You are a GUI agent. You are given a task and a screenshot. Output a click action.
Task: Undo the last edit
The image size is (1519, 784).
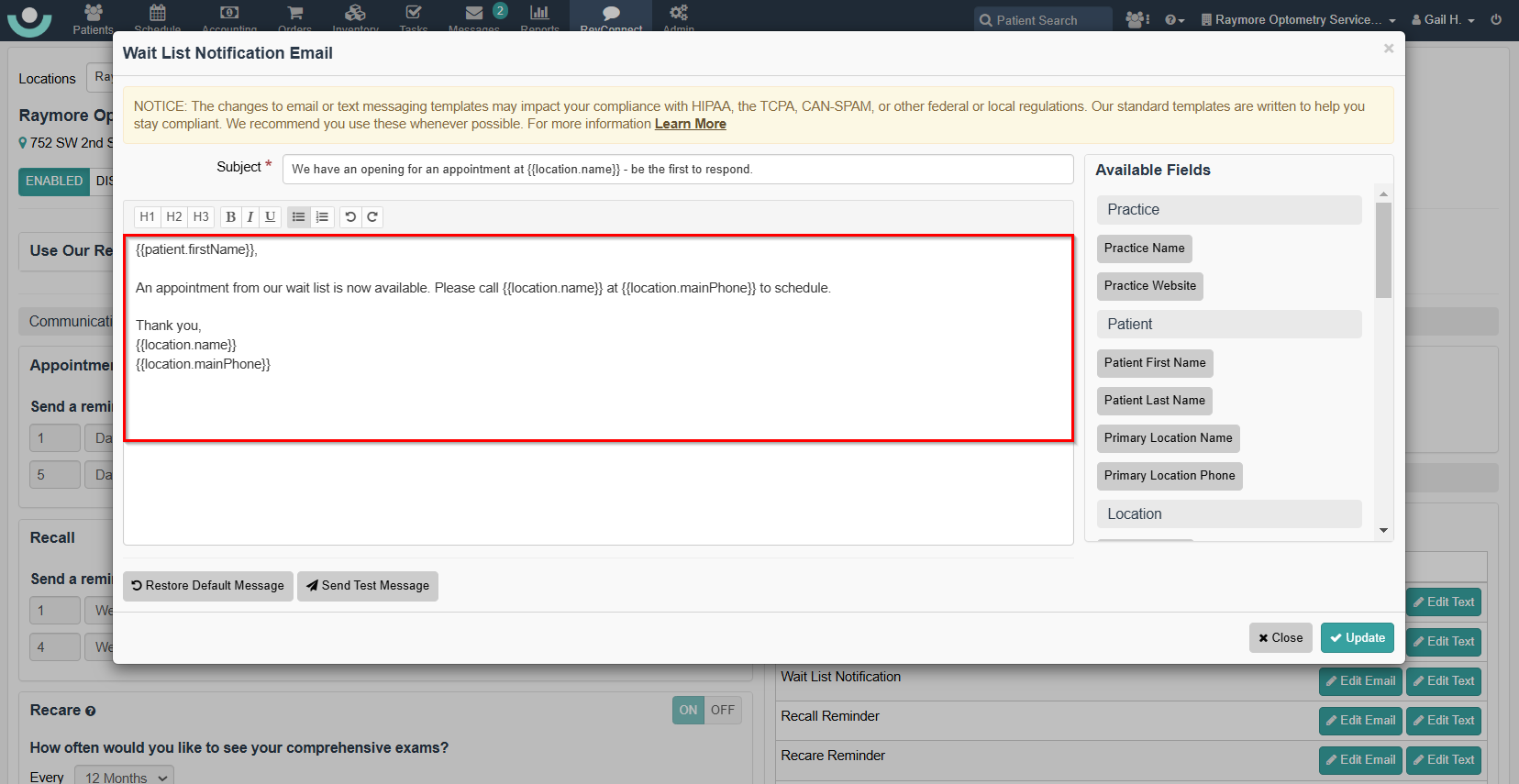click(x=350, y=217)
